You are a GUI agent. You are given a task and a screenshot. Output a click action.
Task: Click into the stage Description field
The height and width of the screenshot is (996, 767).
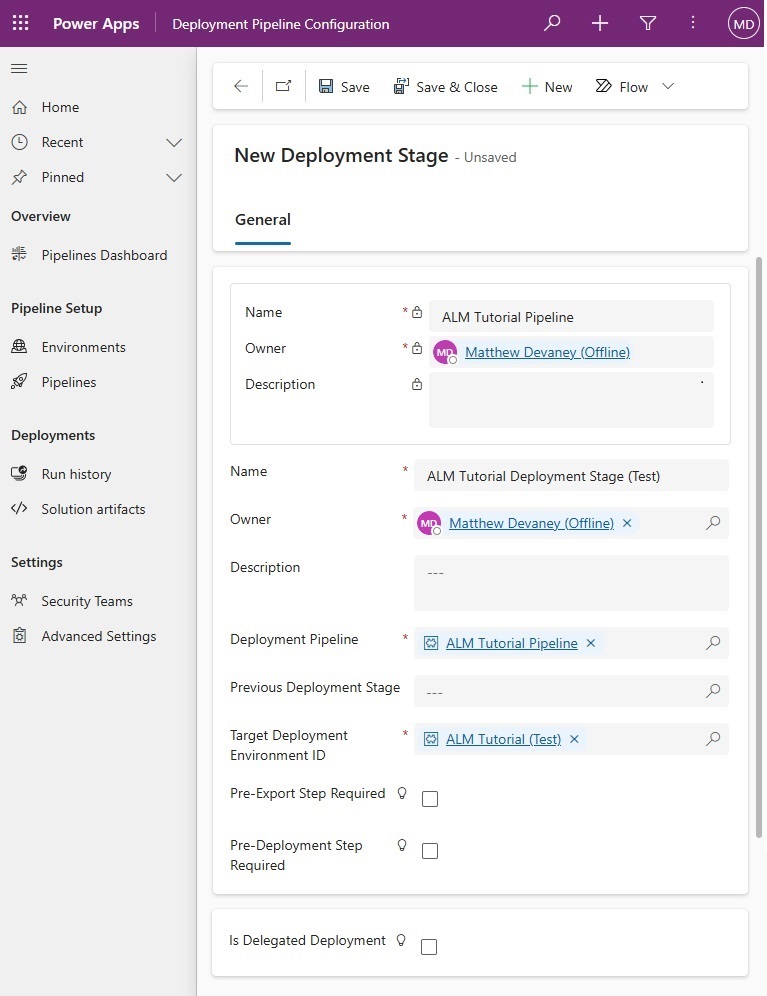coord(571,583)
